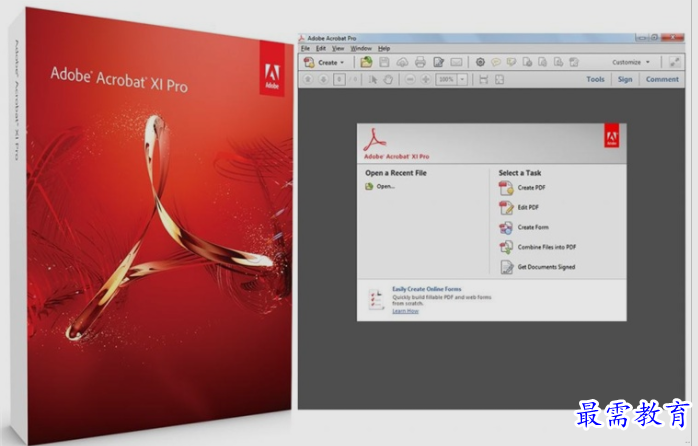Click the Easily Create Online Forms heading
Viewport: 698px width, 446px height.
tap(427, 289)
